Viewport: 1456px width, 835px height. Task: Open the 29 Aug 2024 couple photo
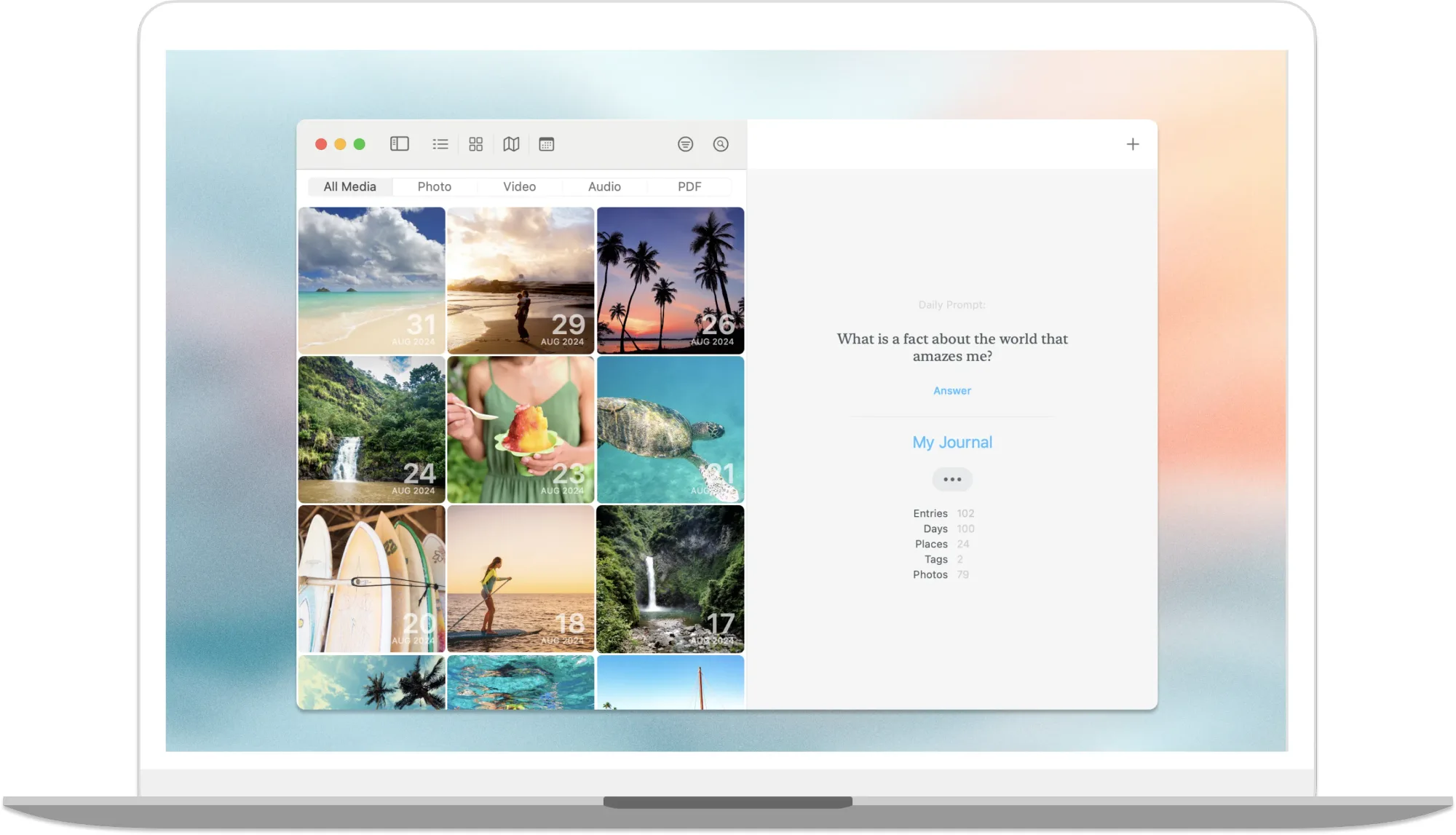(x=521, y=280)
